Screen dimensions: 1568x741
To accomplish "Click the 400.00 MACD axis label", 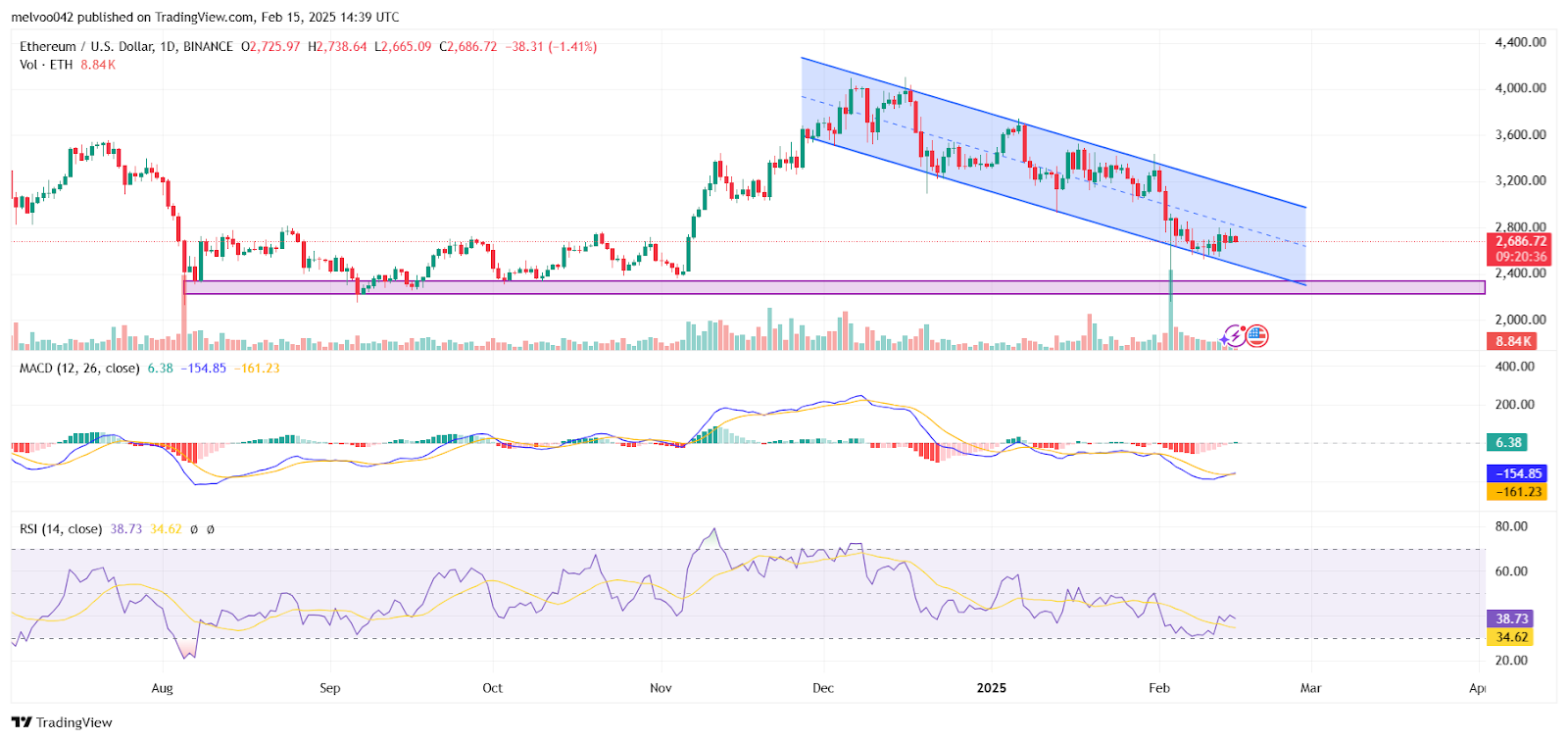I will tap(1514, 367).
